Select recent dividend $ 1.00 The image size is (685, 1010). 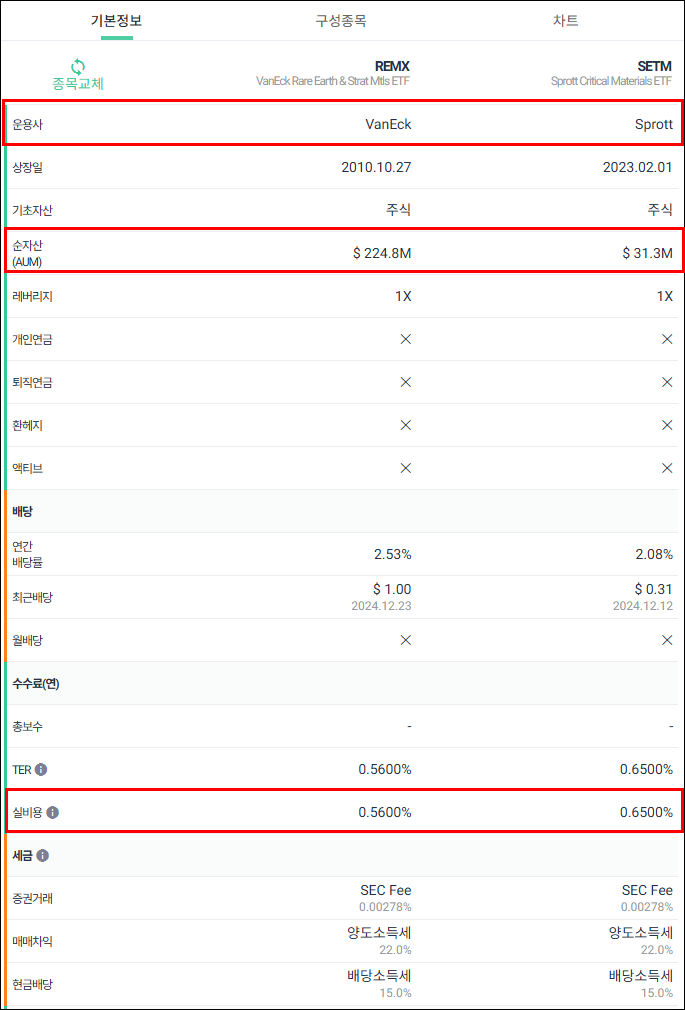(392, 589)
